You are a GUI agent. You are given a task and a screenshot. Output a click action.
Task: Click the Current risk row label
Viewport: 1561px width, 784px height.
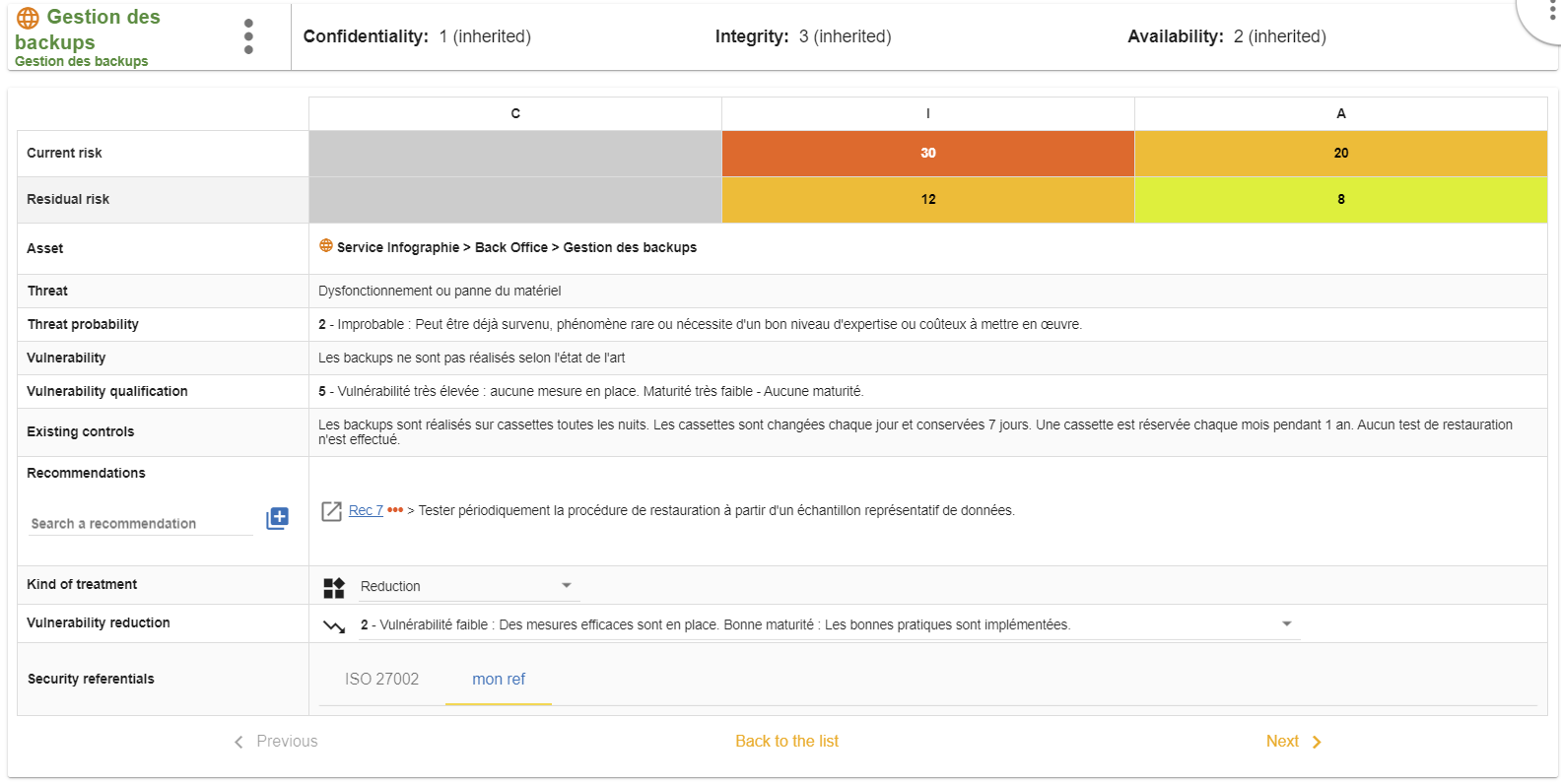coord(64,153)
